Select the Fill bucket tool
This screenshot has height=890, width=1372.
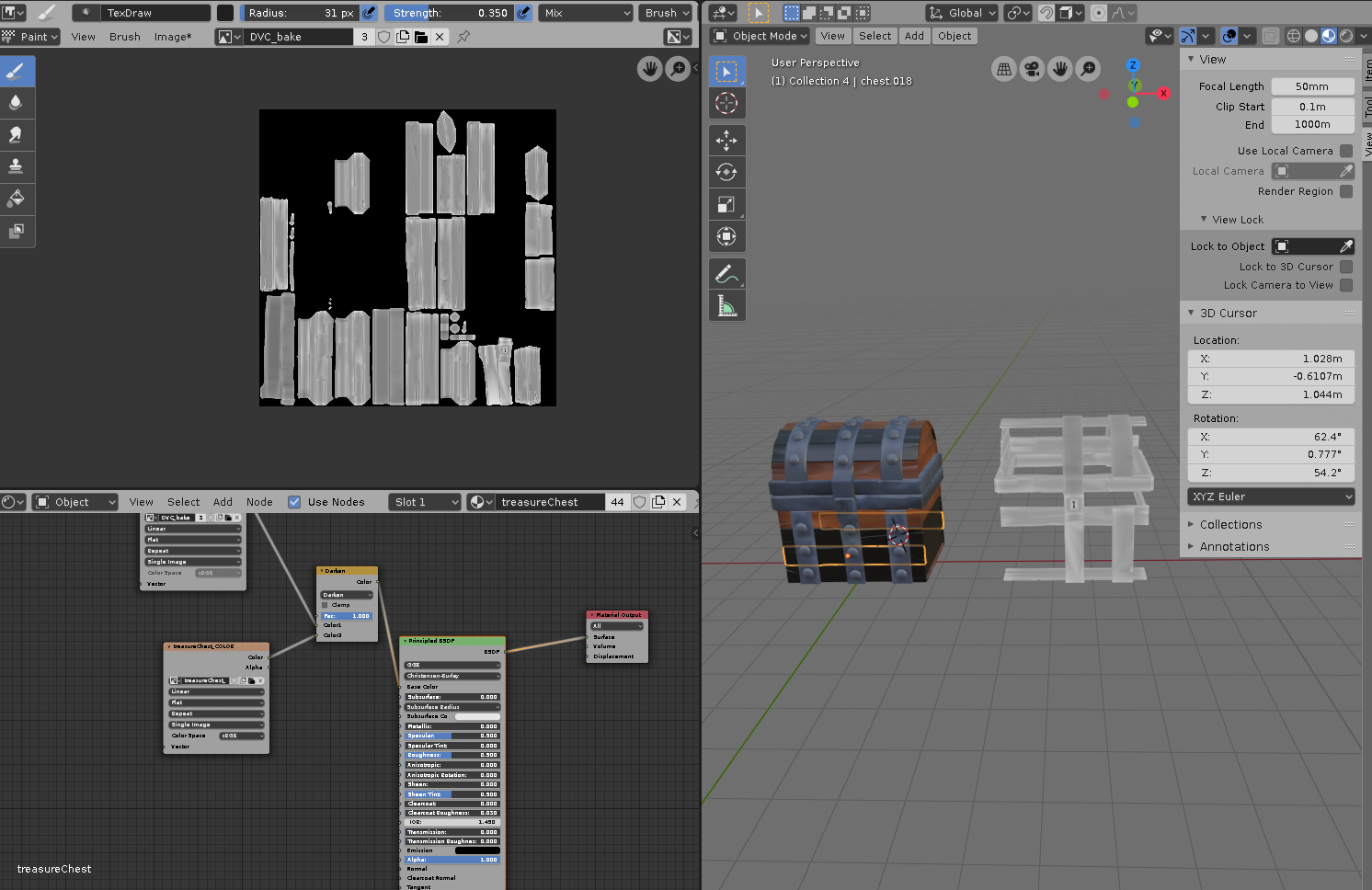click(x=17, y=199)
